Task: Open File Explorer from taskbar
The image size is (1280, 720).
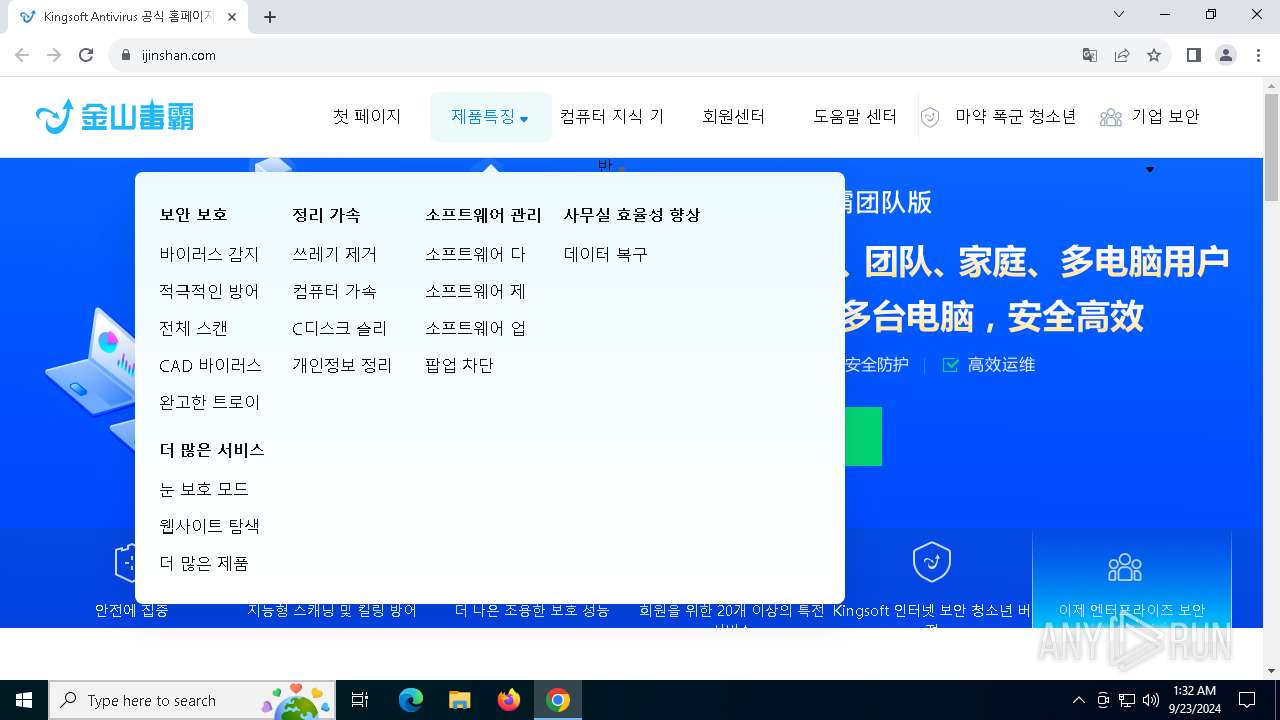Action: pos(459,700)
